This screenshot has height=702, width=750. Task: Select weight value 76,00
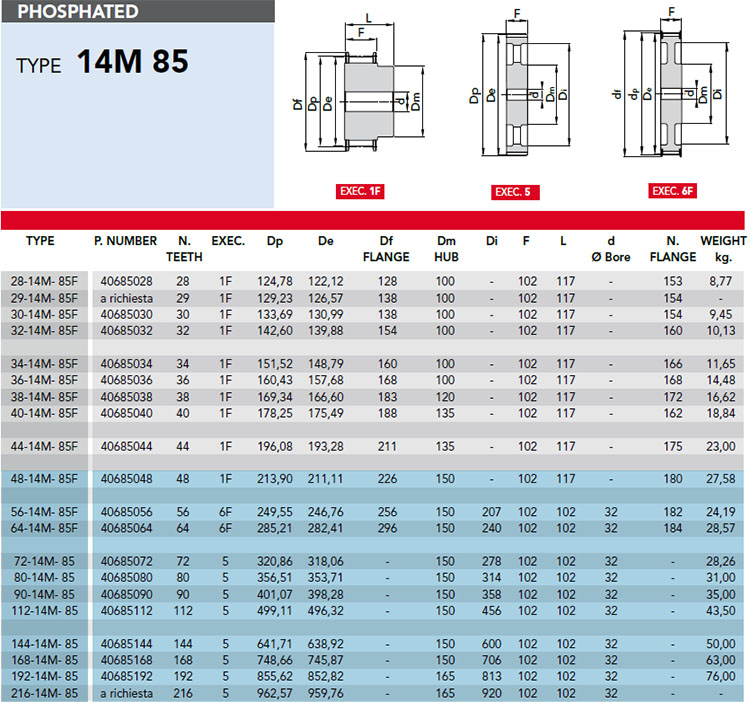pyautogui.click(x=720, y=676)
